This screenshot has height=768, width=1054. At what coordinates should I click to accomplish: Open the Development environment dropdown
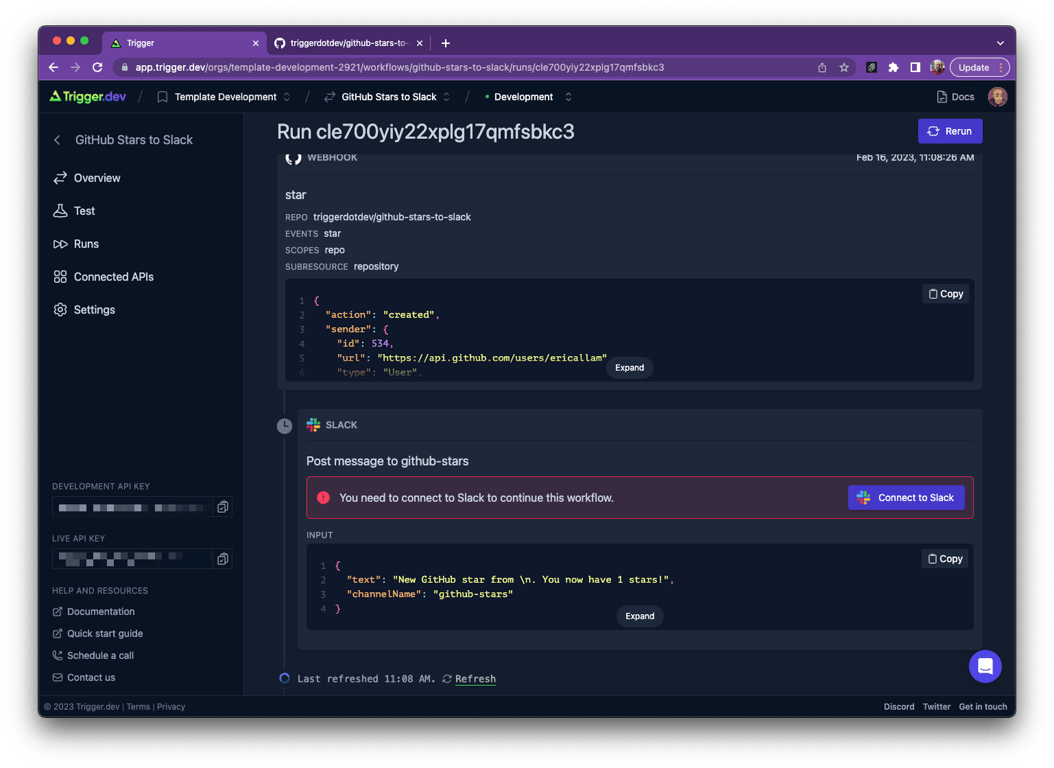pos(528,97)
